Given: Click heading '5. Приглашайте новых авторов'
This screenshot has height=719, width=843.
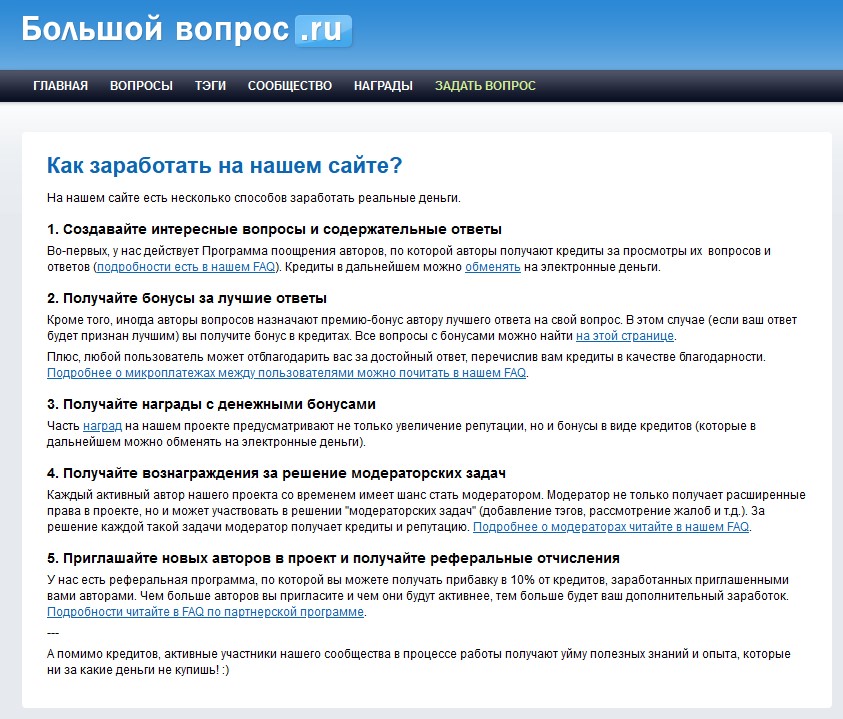Looking at the screenshot, I should pos(333,557).
